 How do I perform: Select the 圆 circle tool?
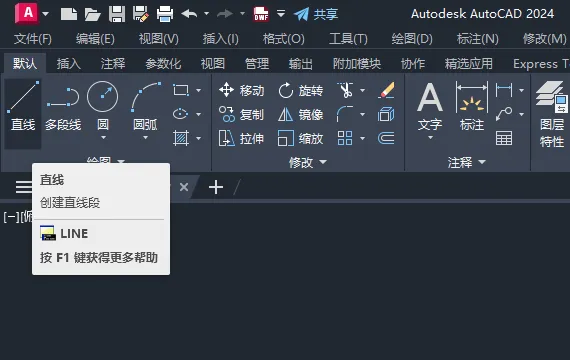(x=103, y=106)
